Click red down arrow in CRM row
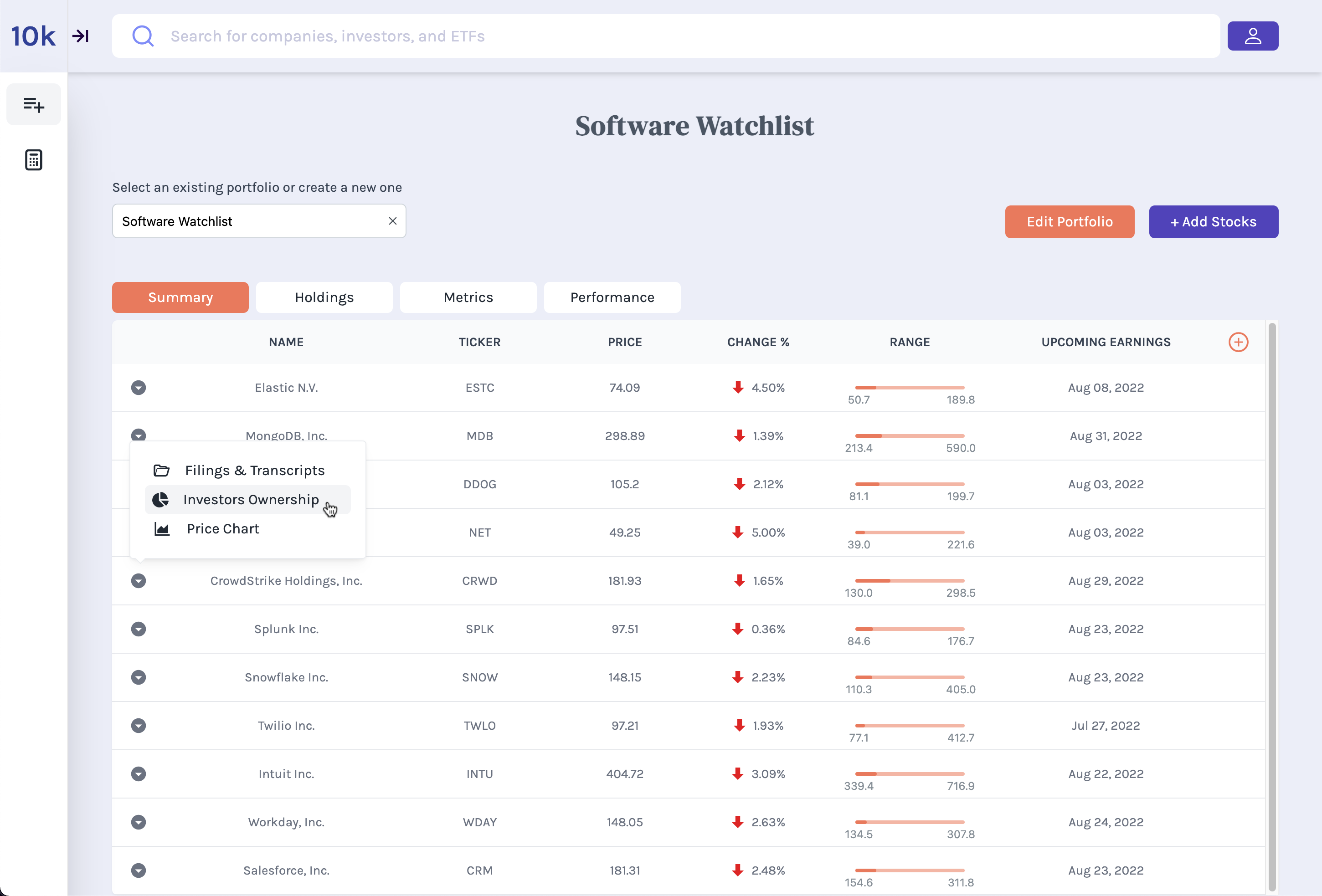 (738, 870)
